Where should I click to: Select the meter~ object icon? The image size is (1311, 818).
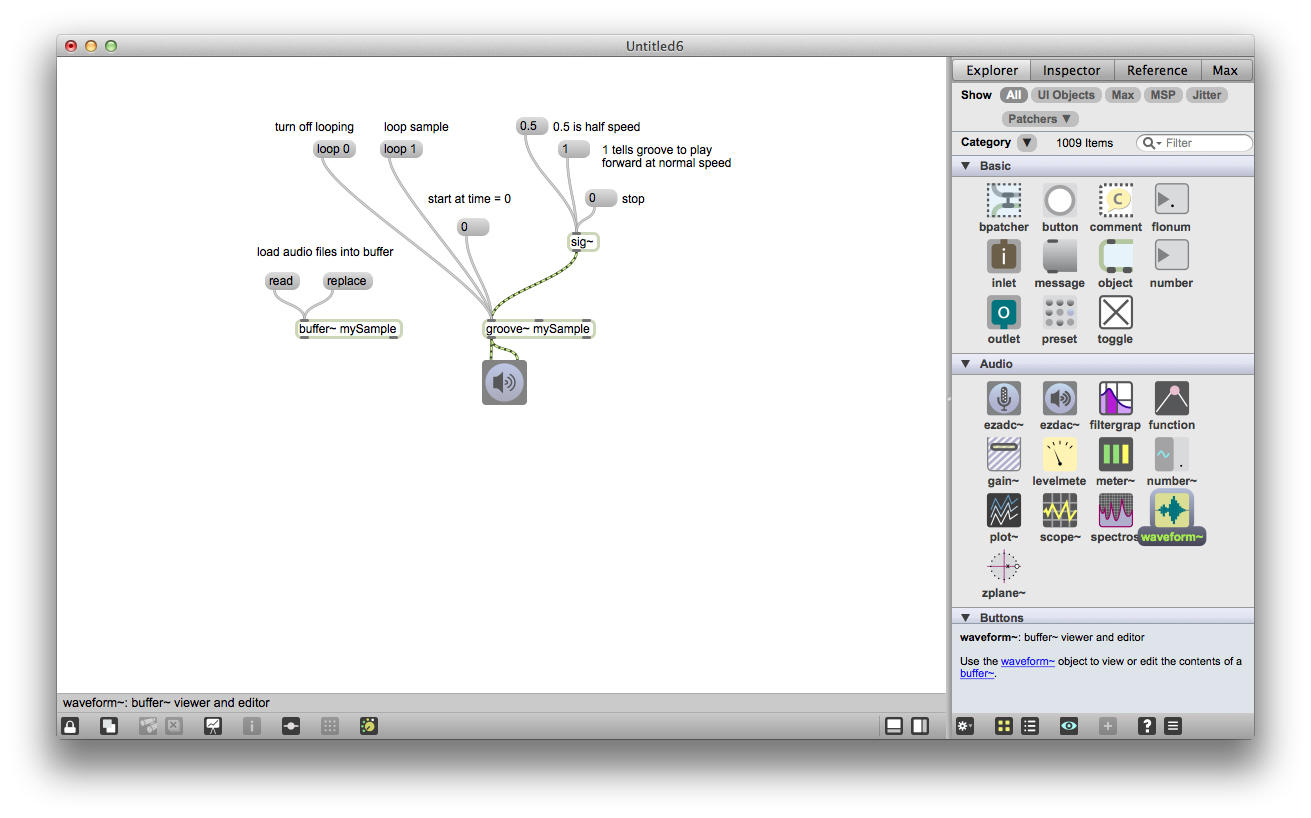tap(1116, 454)
